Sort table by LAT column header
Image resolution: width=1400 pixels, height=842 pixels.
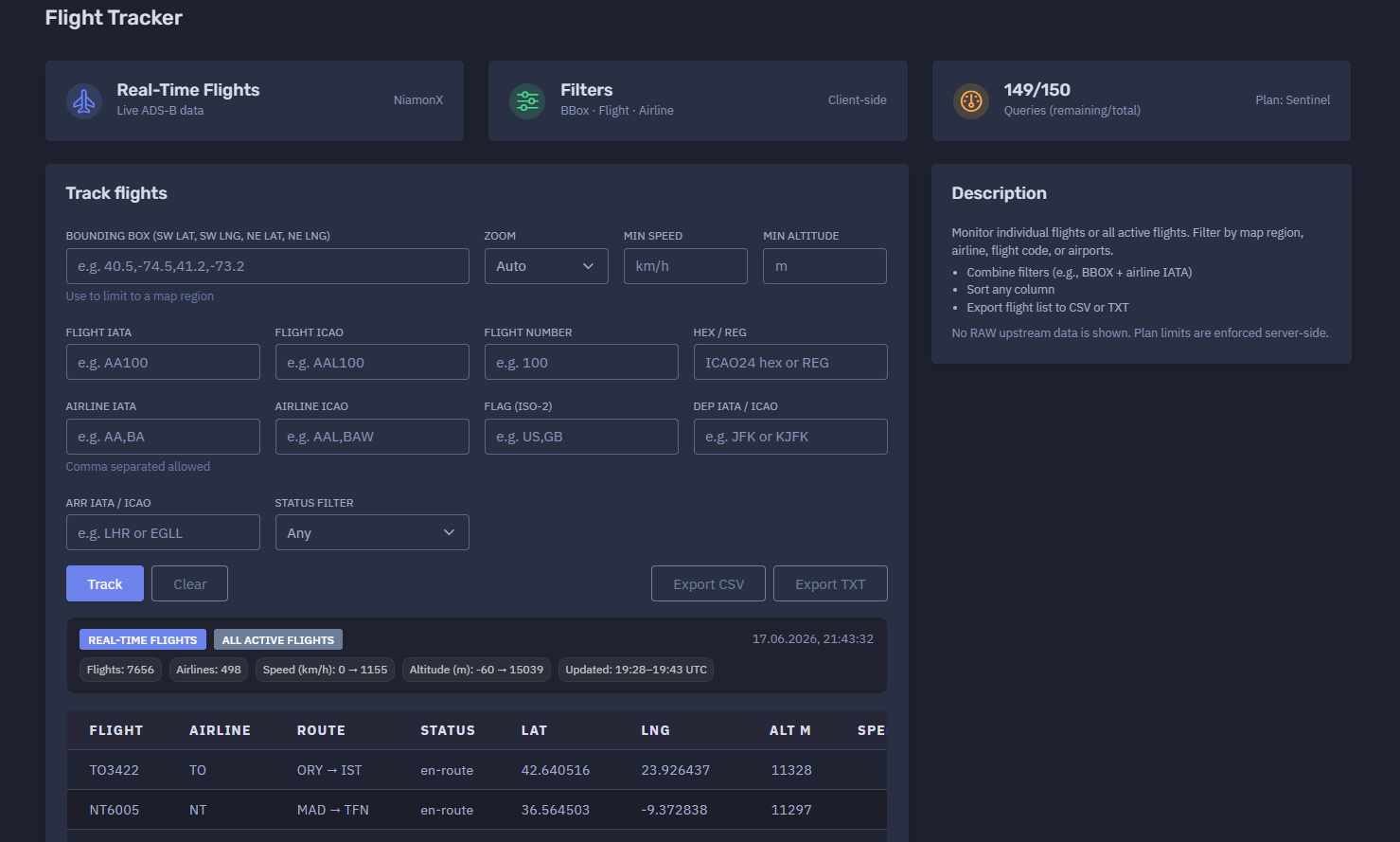534,730
